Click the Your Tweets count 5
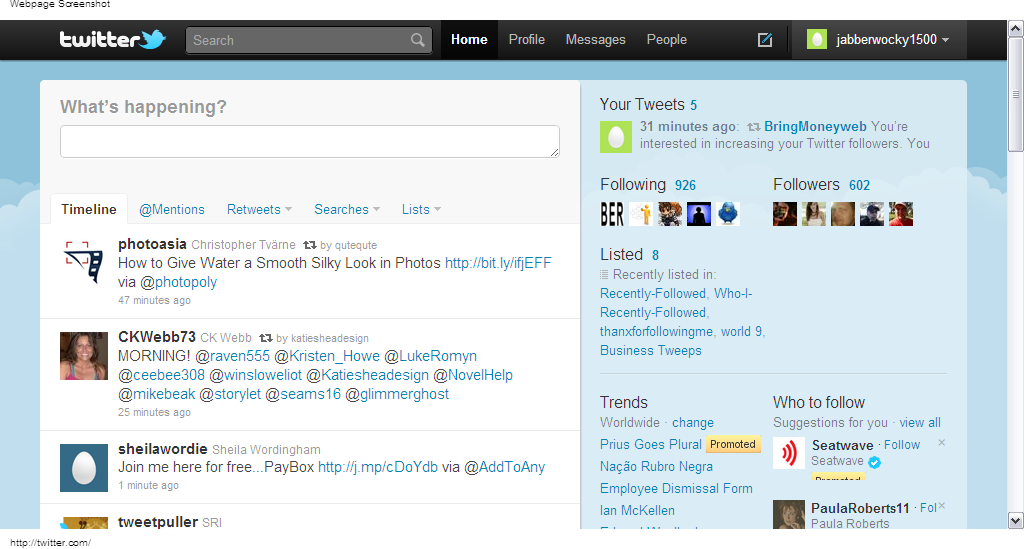This screenshot has width=1024, height=549. pyautogui.click(x=694, y=105)
